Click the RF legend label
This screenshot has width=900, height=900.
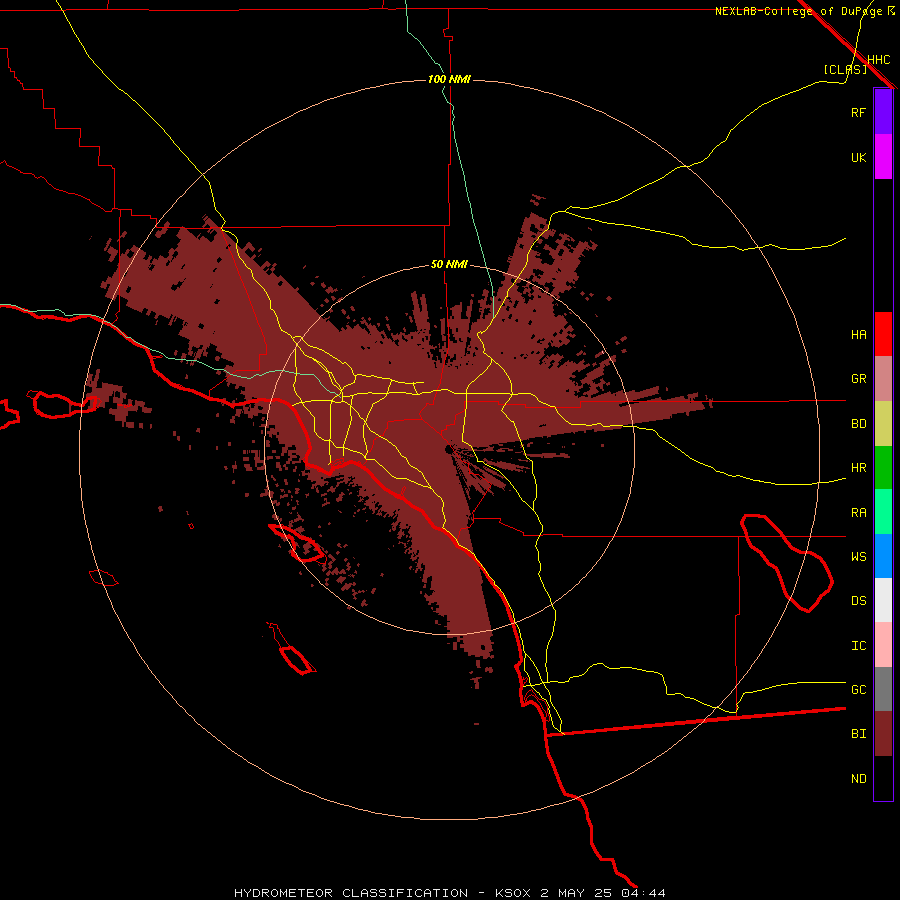[x=858, y=112]
